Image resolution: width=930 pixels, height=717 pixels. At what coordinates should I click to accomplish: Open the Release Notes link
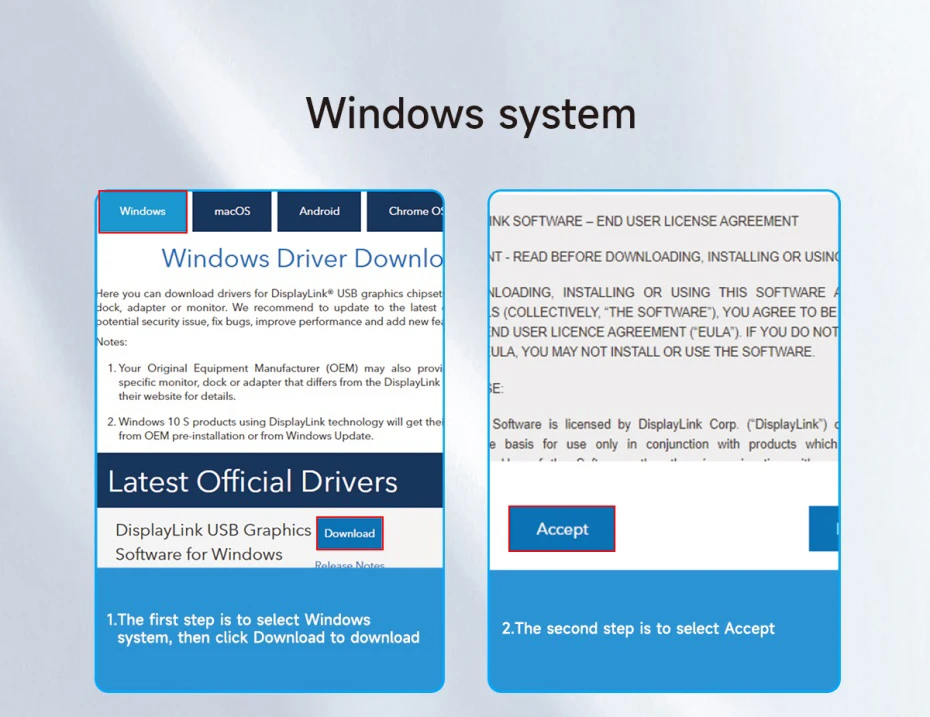point(349,565)
